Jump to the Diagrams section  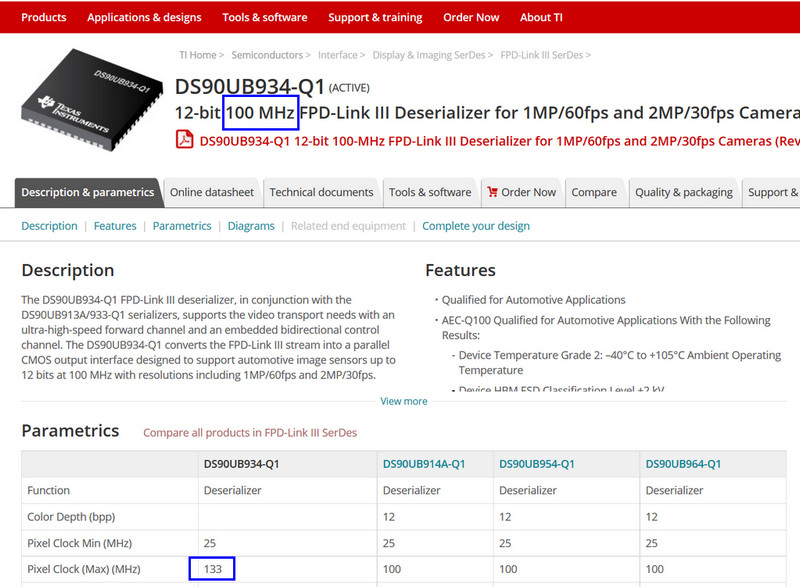click(251, 226)
